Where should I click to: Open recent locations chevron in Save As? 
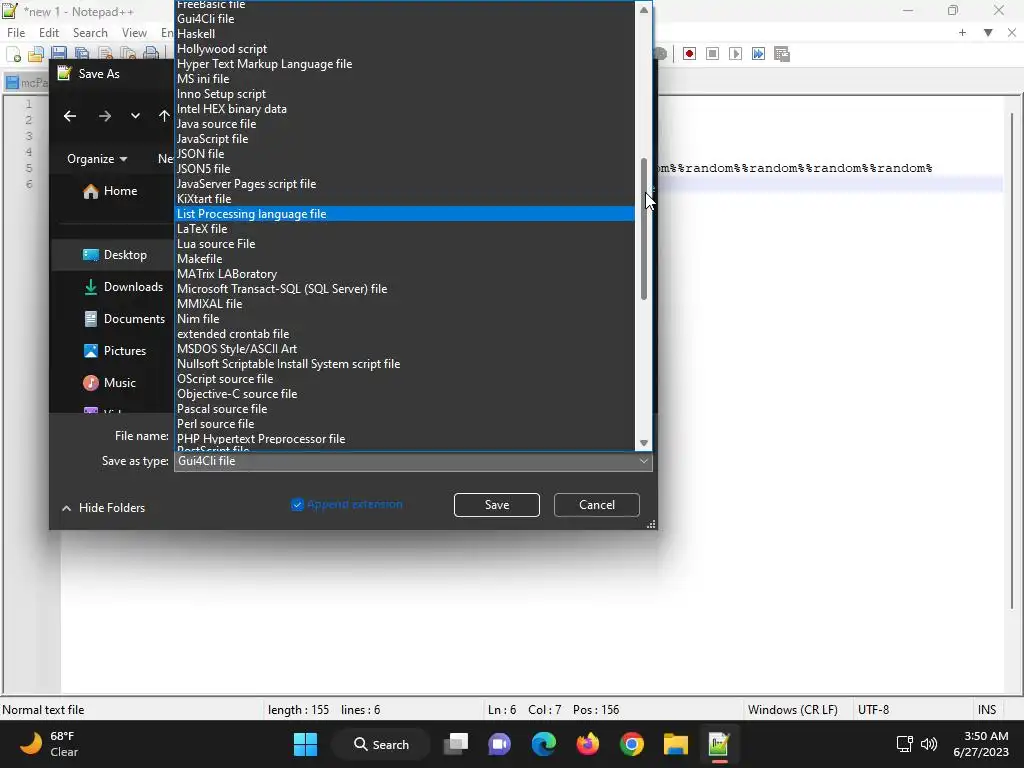135,116
